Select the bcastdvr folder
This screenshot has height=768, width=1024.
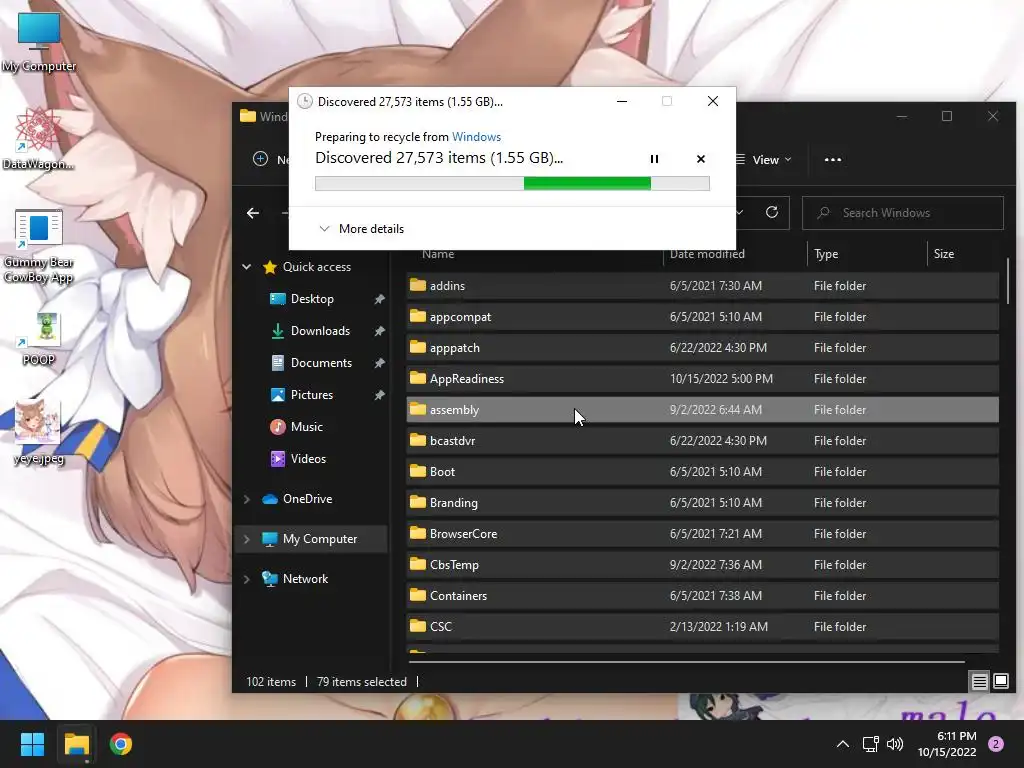click(702, 441)
